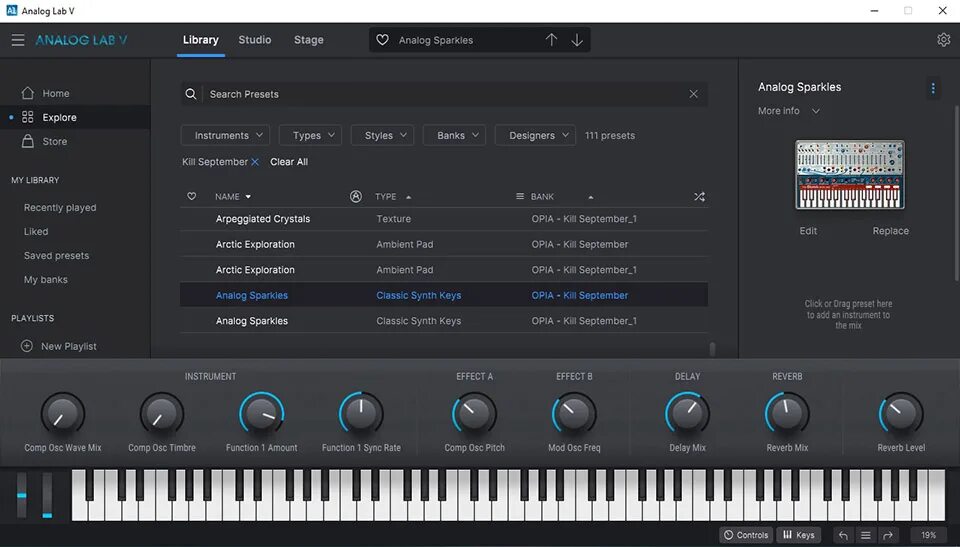Open the Types filter dropdown
This screenshot has height=547, width=960.
tap(310, 135)
